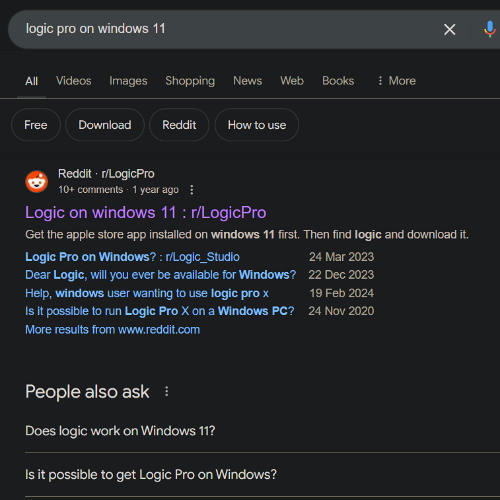Clear the search box with the X icon

point(449,29)
